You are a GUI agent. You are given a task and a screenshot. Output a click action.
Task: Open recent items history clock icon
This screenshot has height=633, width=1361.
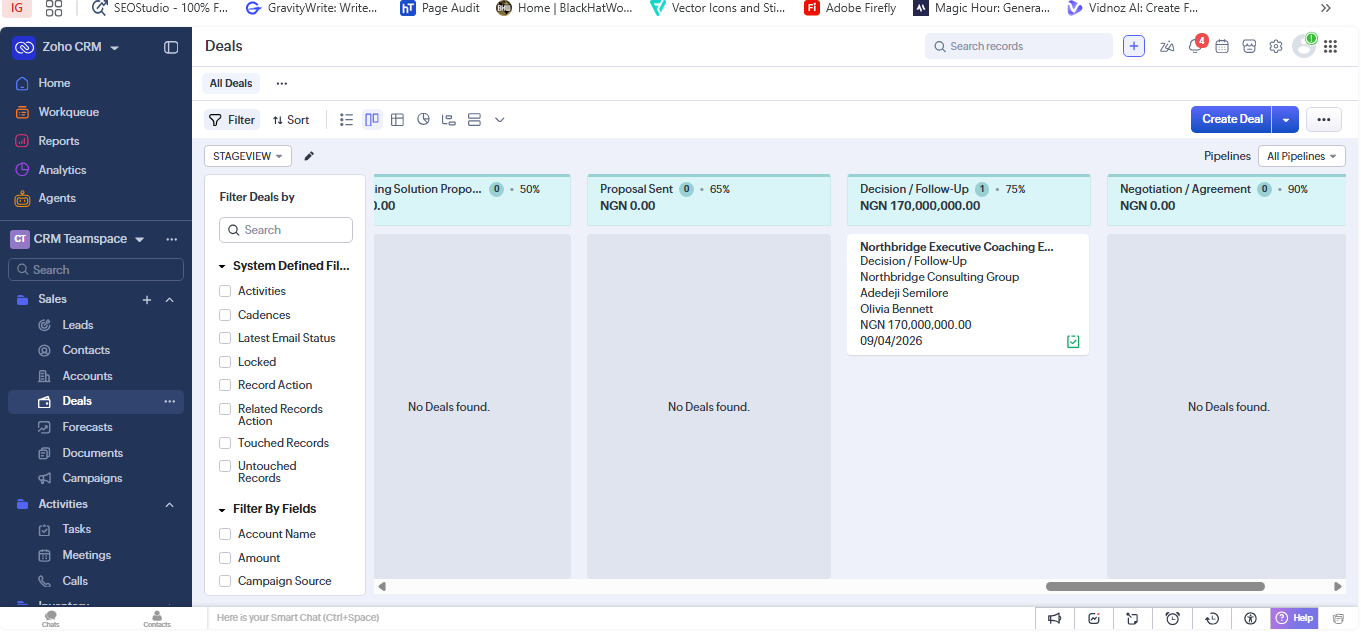(x=1212, y=618)
